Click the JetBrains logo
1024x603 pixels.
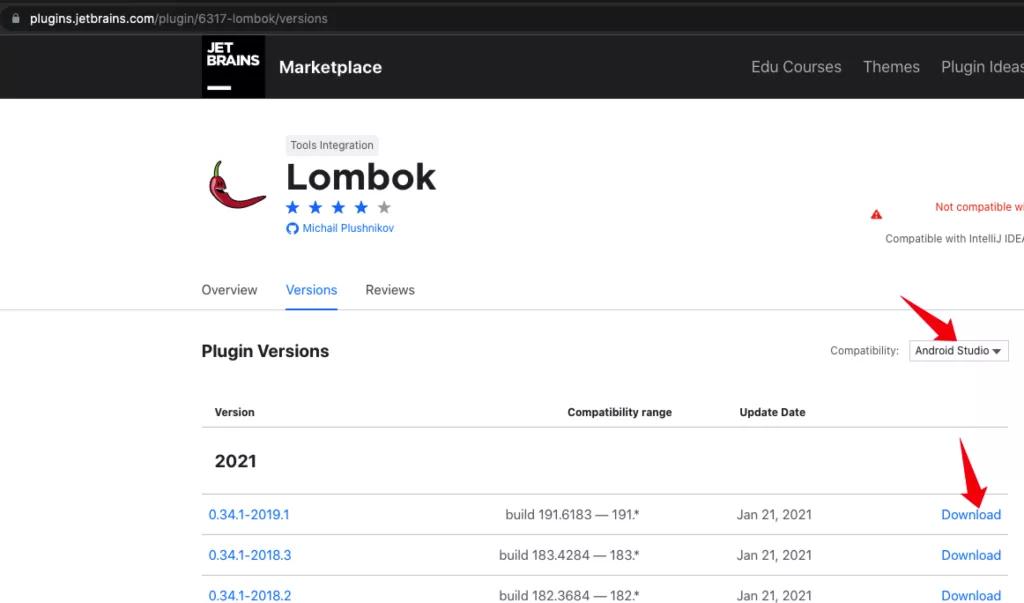pyautogui.click(x=233, y=67)
